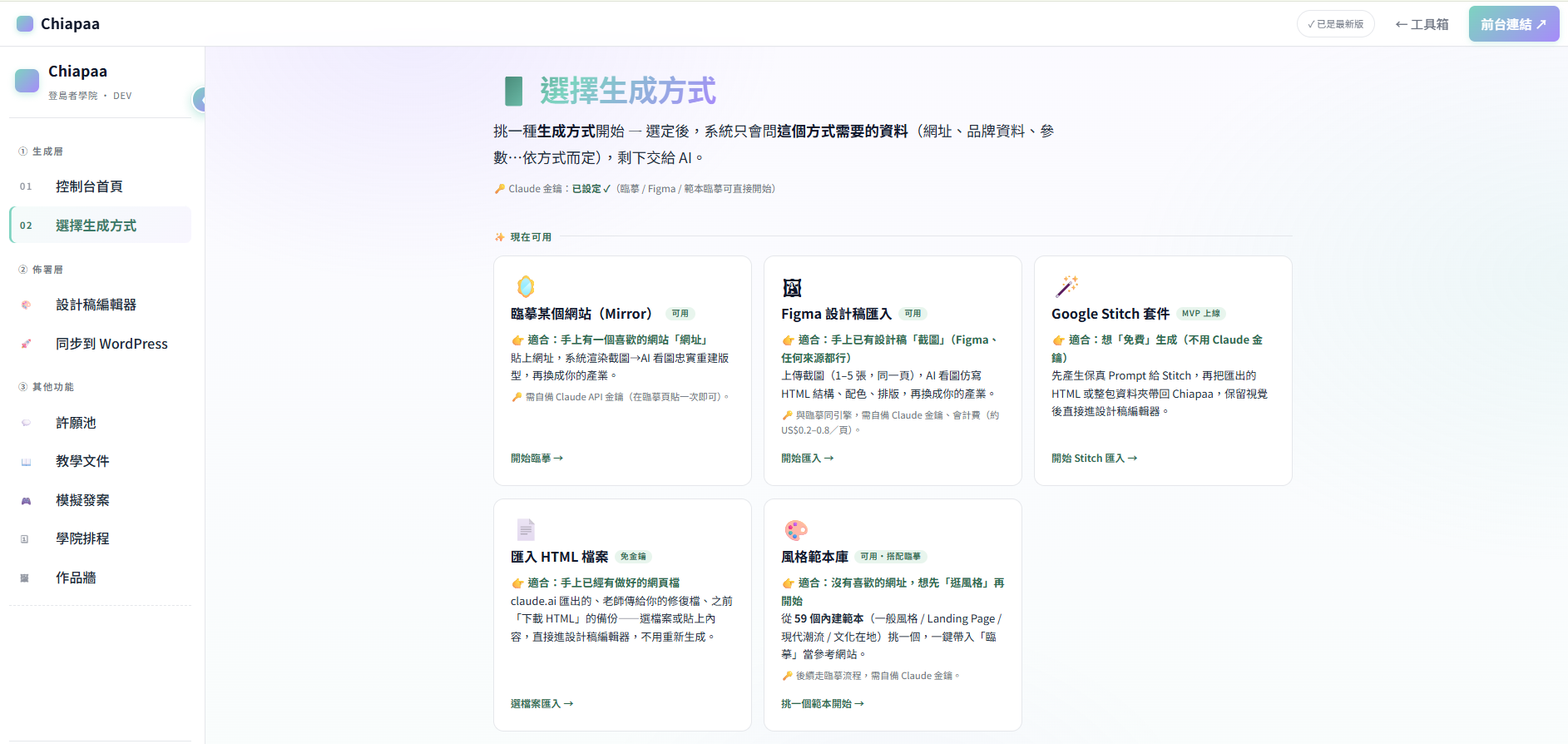
Task: Click the ② 佈署層 sidebar section label
Action: tap(41, 270)
